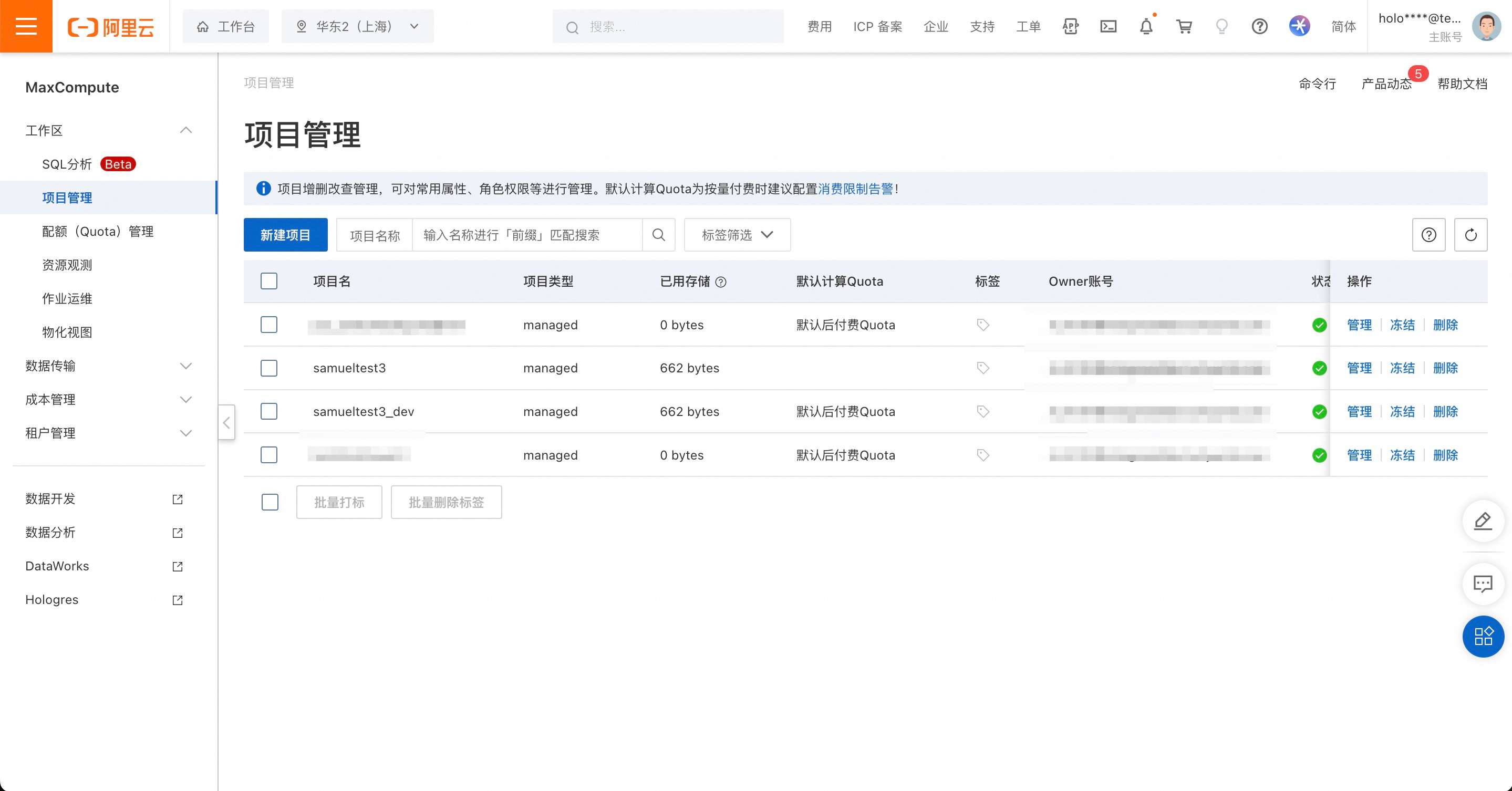This screenshot has height=791, width=1512.
Task: Open the API tool icon in header
Action: click(x=1070, y=26)
